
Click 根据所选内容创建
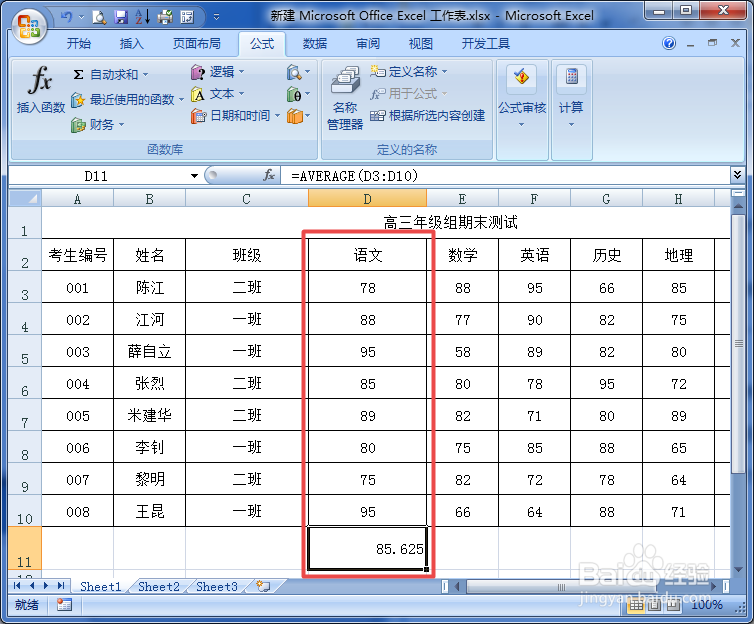tap(427, 116)
